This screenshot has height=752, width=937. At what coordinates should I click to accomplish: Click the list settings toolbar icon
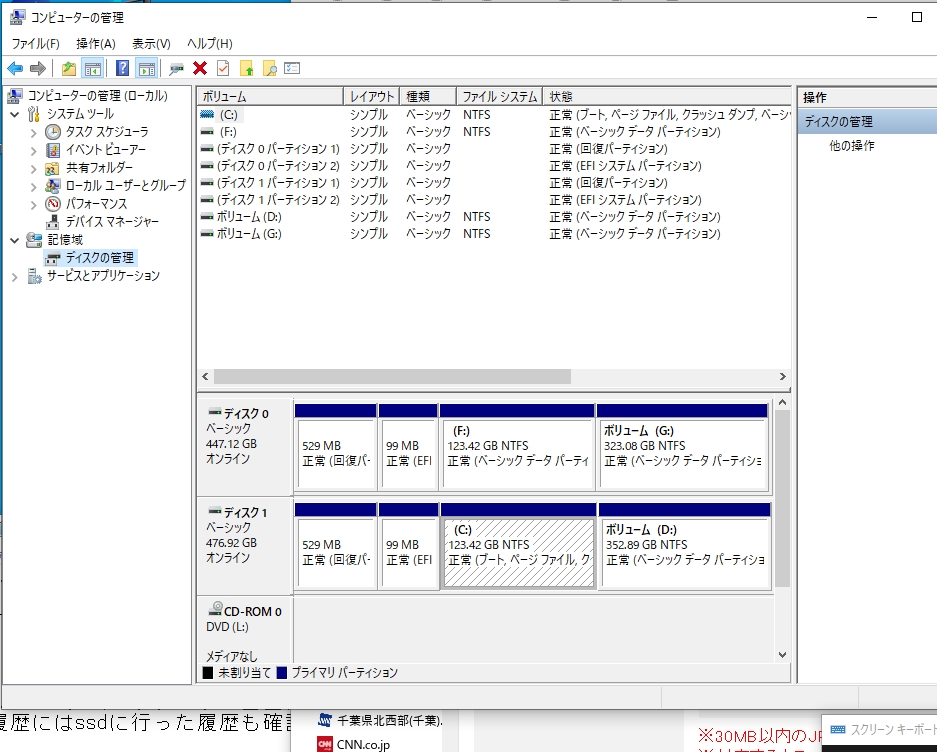292,69
